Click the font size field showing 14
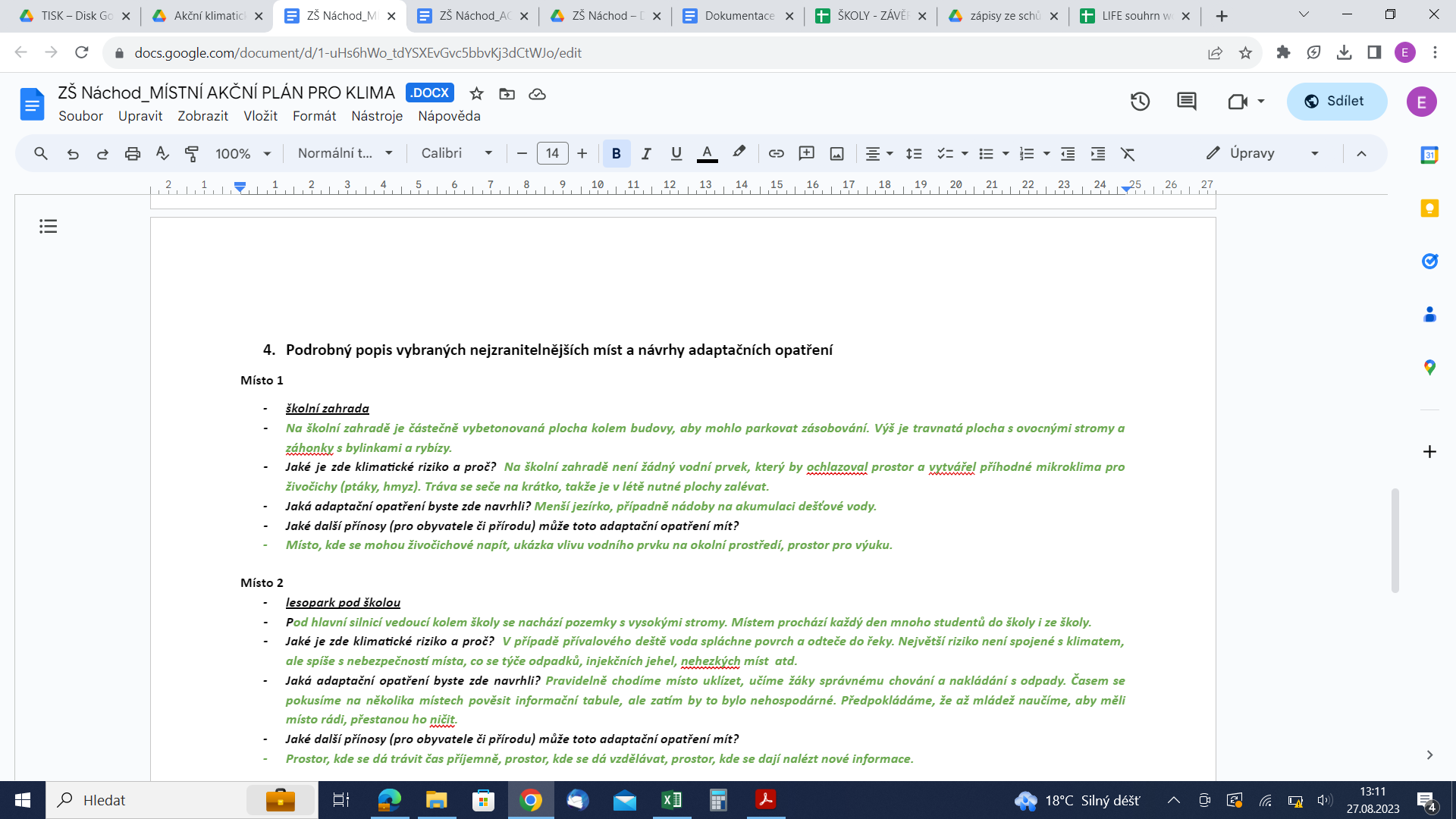This screenshot has width=1456, height=819. (552, 154)
